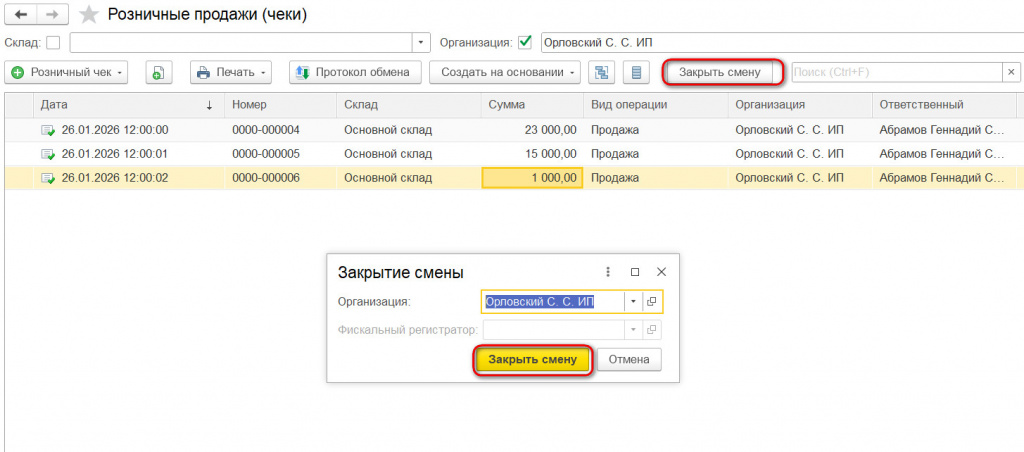Open the Розничный чек dropdown button

pos(66,72)
